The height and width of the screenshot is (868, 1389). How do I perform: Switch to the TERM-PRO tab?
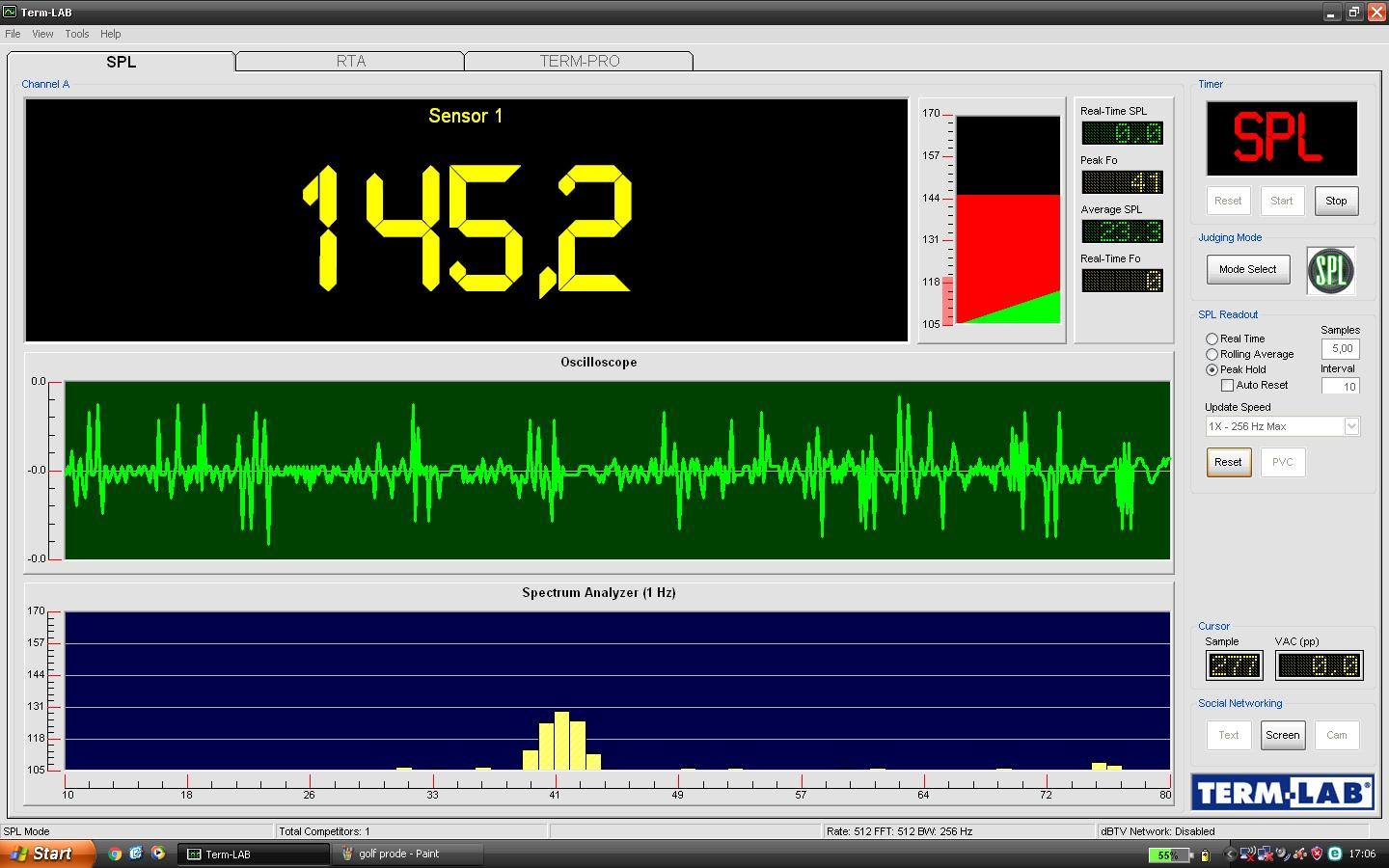(579, 61)
